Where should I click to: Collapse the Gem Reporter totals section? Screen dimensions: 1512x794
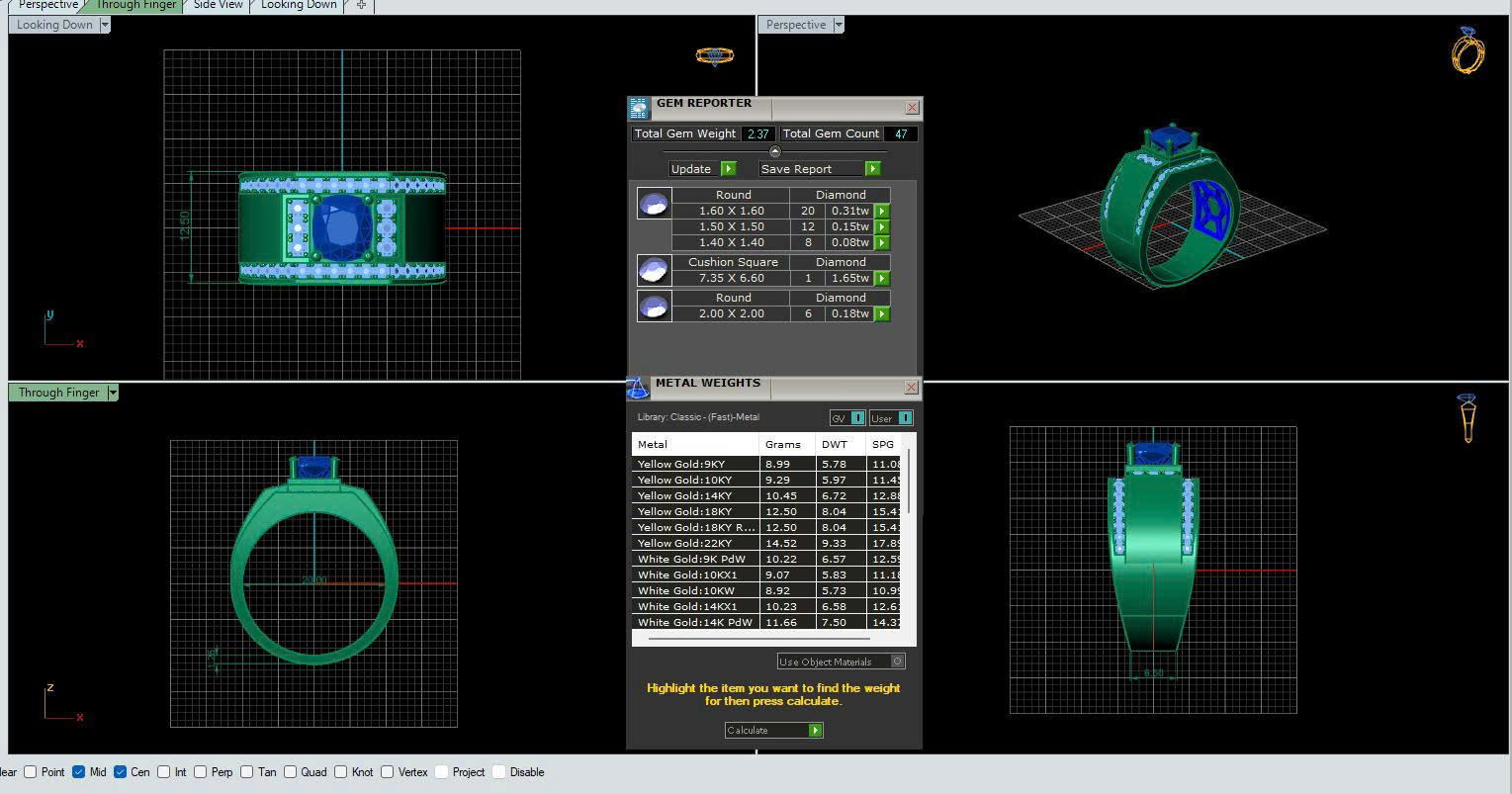[774, 151]
